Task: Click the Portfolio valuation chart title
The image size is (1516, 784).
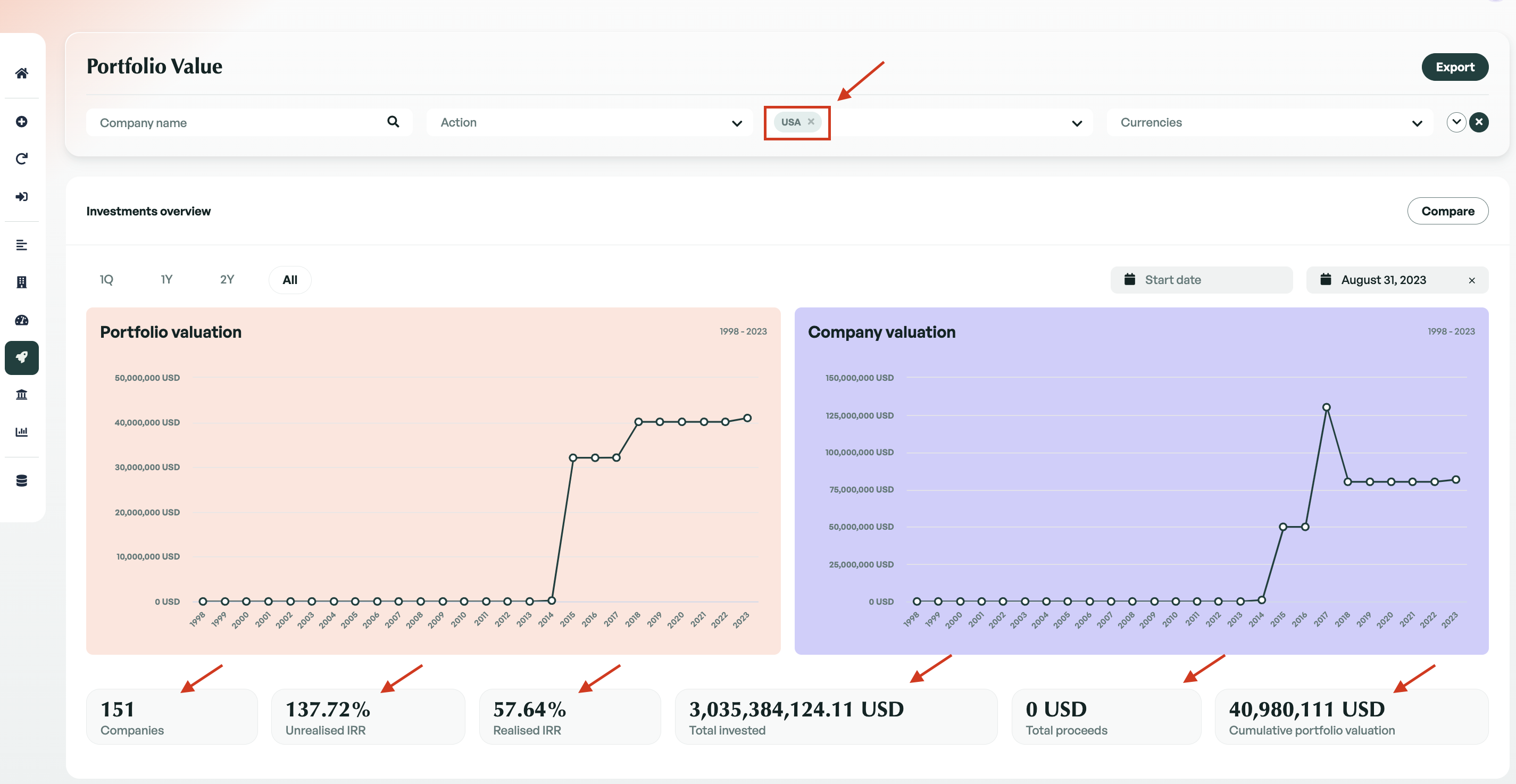Action: (x=171, y=332)
